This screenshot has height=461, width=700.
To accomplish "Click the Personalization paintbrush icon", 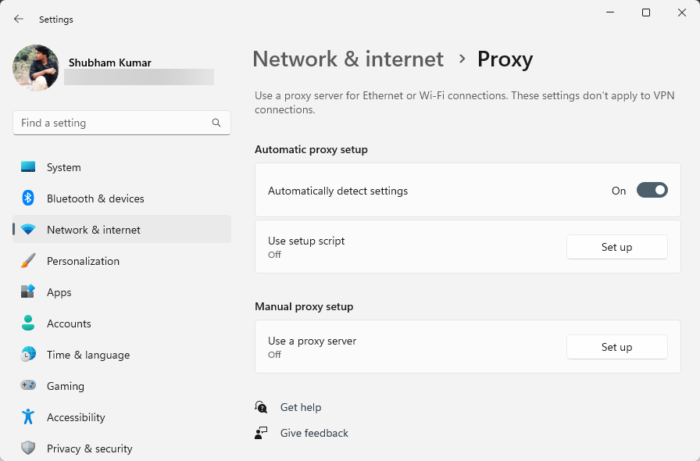I will pyautogui.click(x=28, y=261).
